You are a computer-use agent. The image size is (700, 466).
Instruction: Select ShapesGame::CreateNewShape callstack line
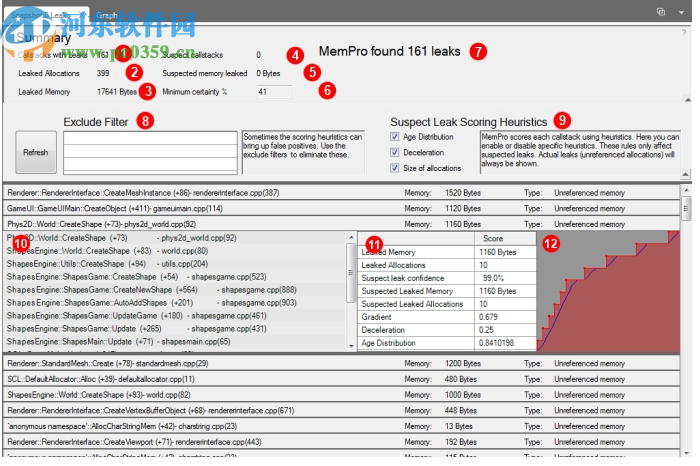[175, 290]
